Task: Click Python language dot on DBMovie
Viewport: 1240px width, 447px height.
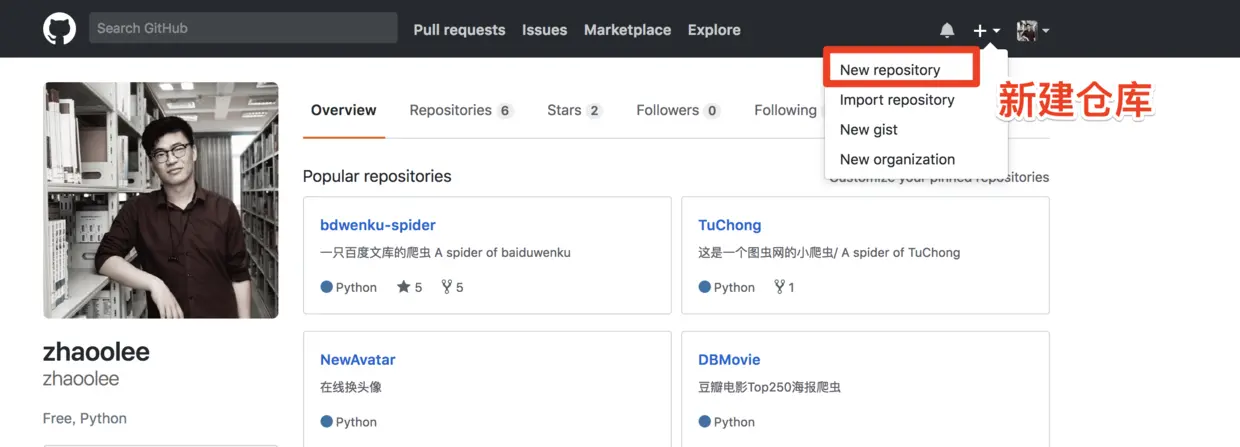Action: coord(704,421)
